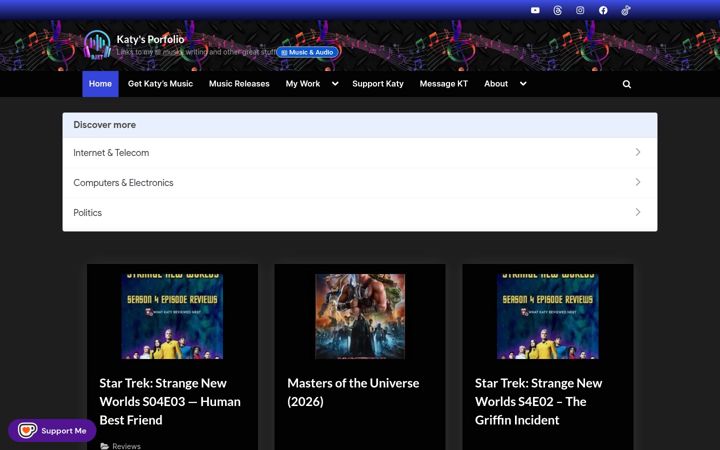Open the YouTube social icon
Viewport: 720px width, 450px height.
pos(535,10)
